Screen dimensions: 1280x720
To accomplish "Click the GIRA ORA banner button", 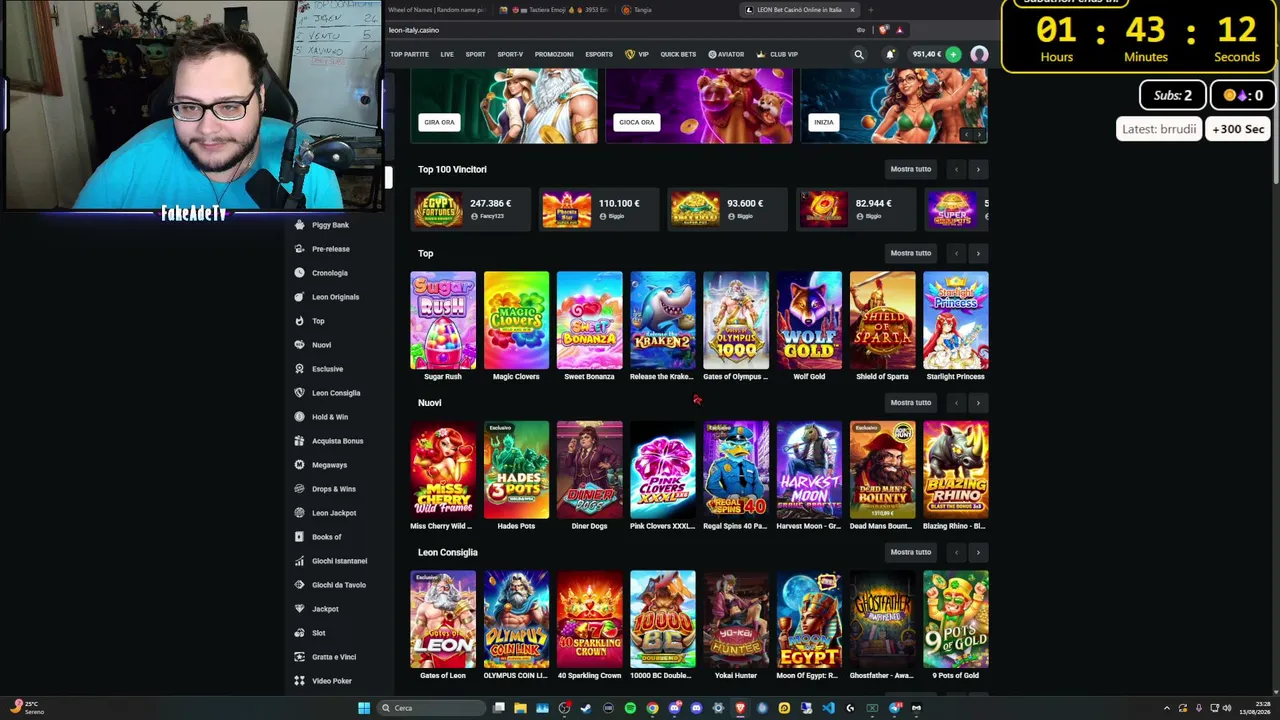I will (x=439, y=122).
